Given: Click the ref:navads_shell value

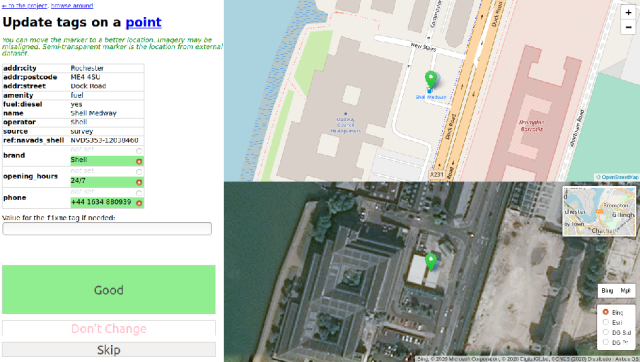Looking at the screenshot, I should [104, 140].
